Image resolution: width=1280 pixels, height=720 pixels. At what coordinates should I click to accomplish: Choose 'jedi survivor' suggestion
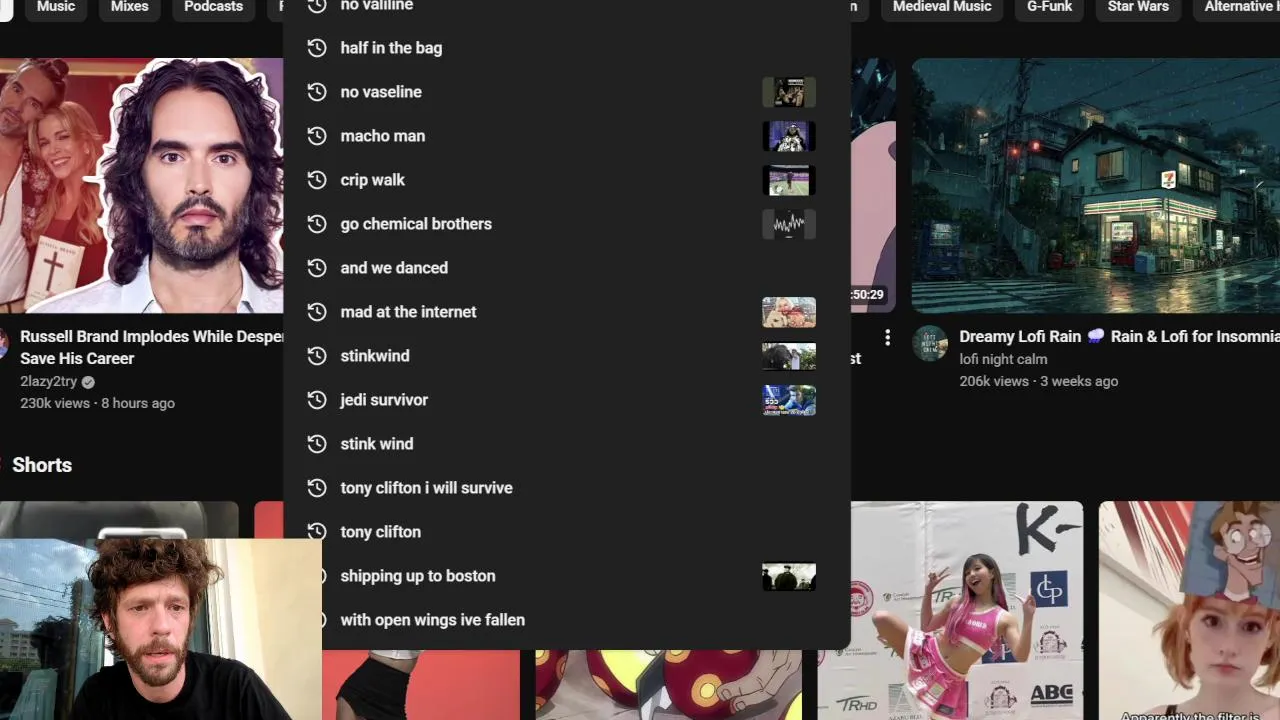pos(567,400)
